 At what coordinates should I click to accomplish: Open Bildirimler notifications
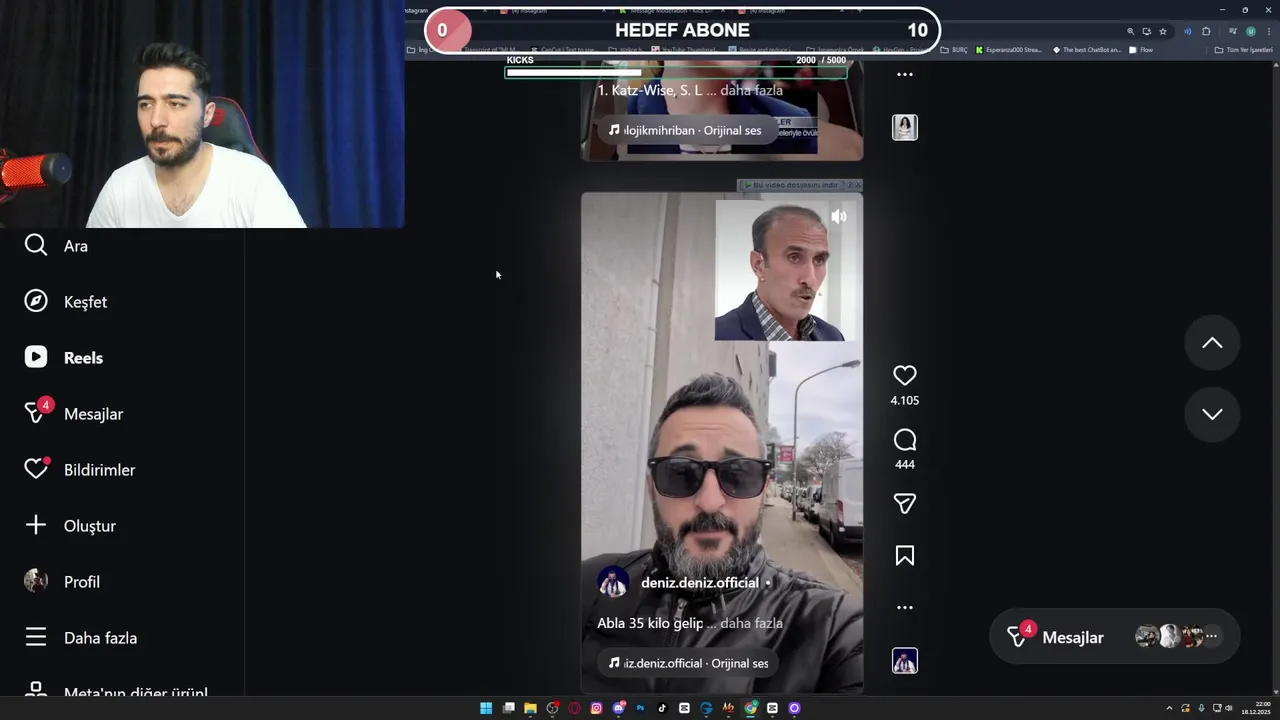[79, 469]
